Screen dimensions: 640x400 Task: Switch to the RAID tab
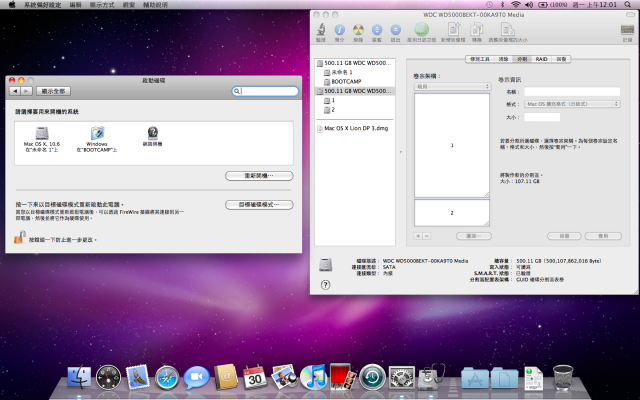tap(542, 59)
